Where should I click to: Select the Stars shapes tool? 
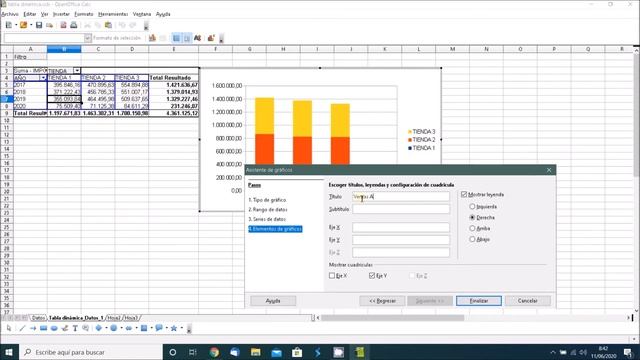174,328
